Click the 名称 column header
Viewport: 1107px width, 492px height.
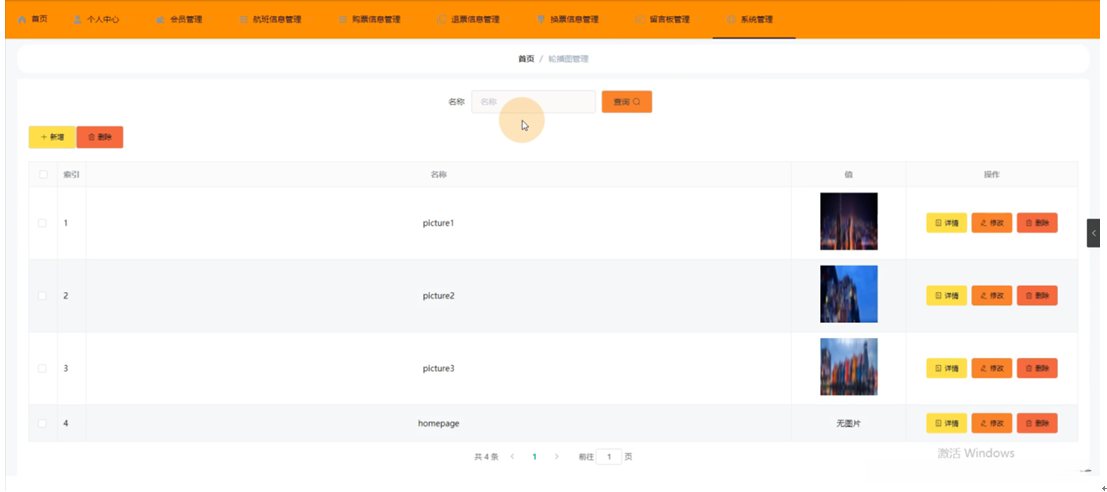(x=438, y=174)
